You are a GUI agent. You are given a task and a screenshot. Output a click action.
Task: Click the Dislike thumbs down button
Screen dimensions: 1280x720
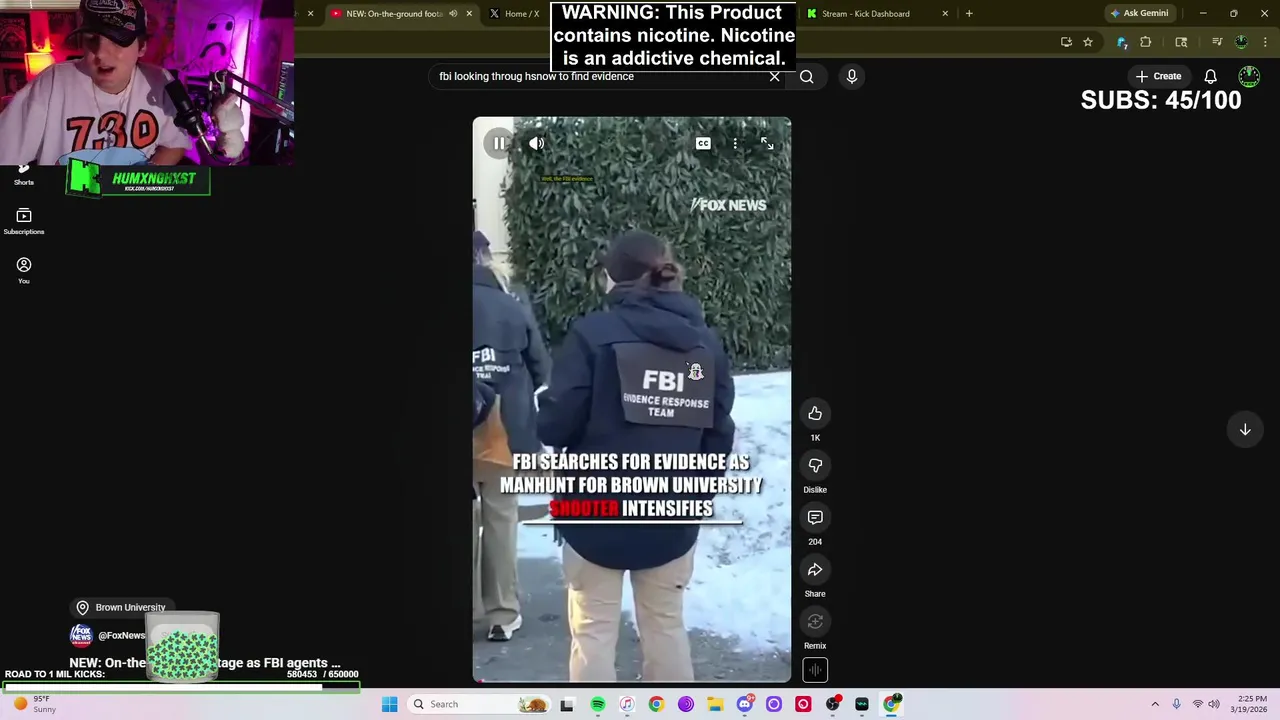tap(815, 465)
